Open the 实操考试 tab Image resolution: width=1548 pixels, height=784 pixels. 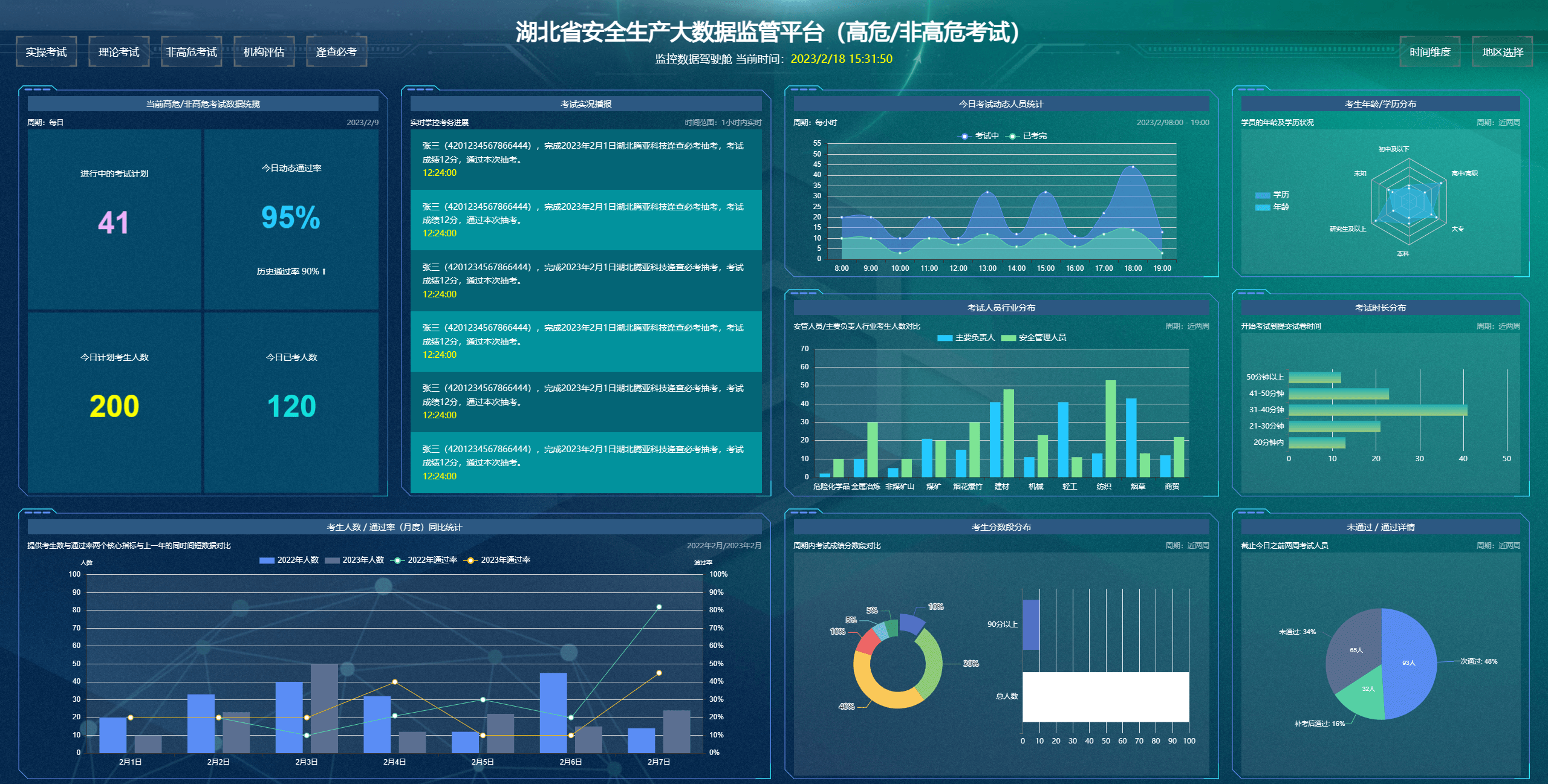coord(47,52)
